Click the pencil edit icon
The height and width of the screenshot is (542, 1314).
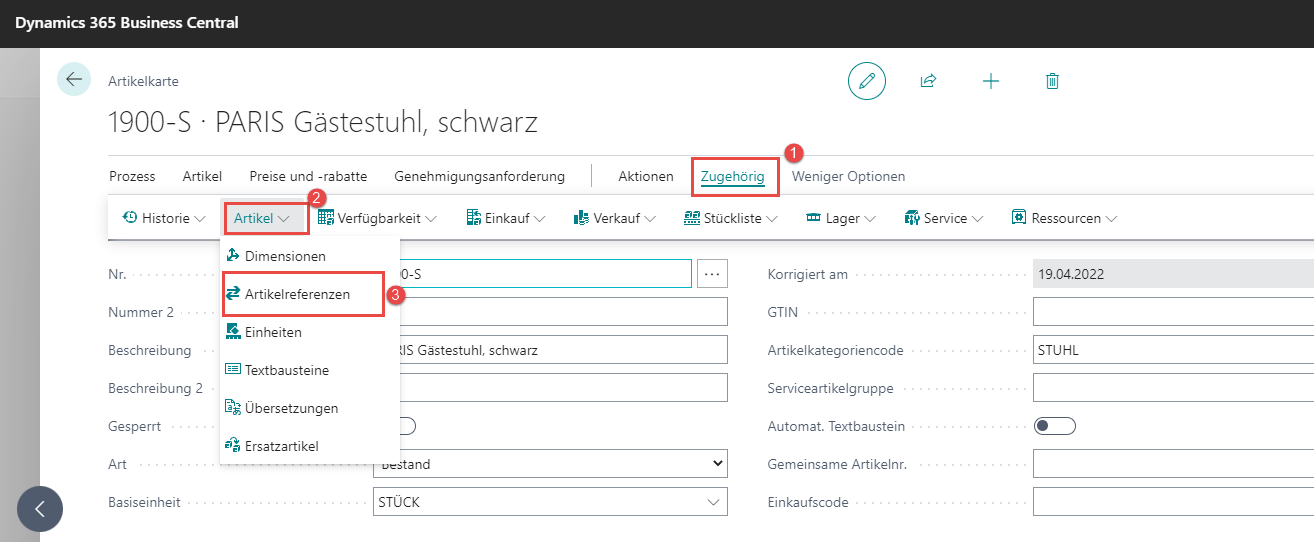click(867, 81)
